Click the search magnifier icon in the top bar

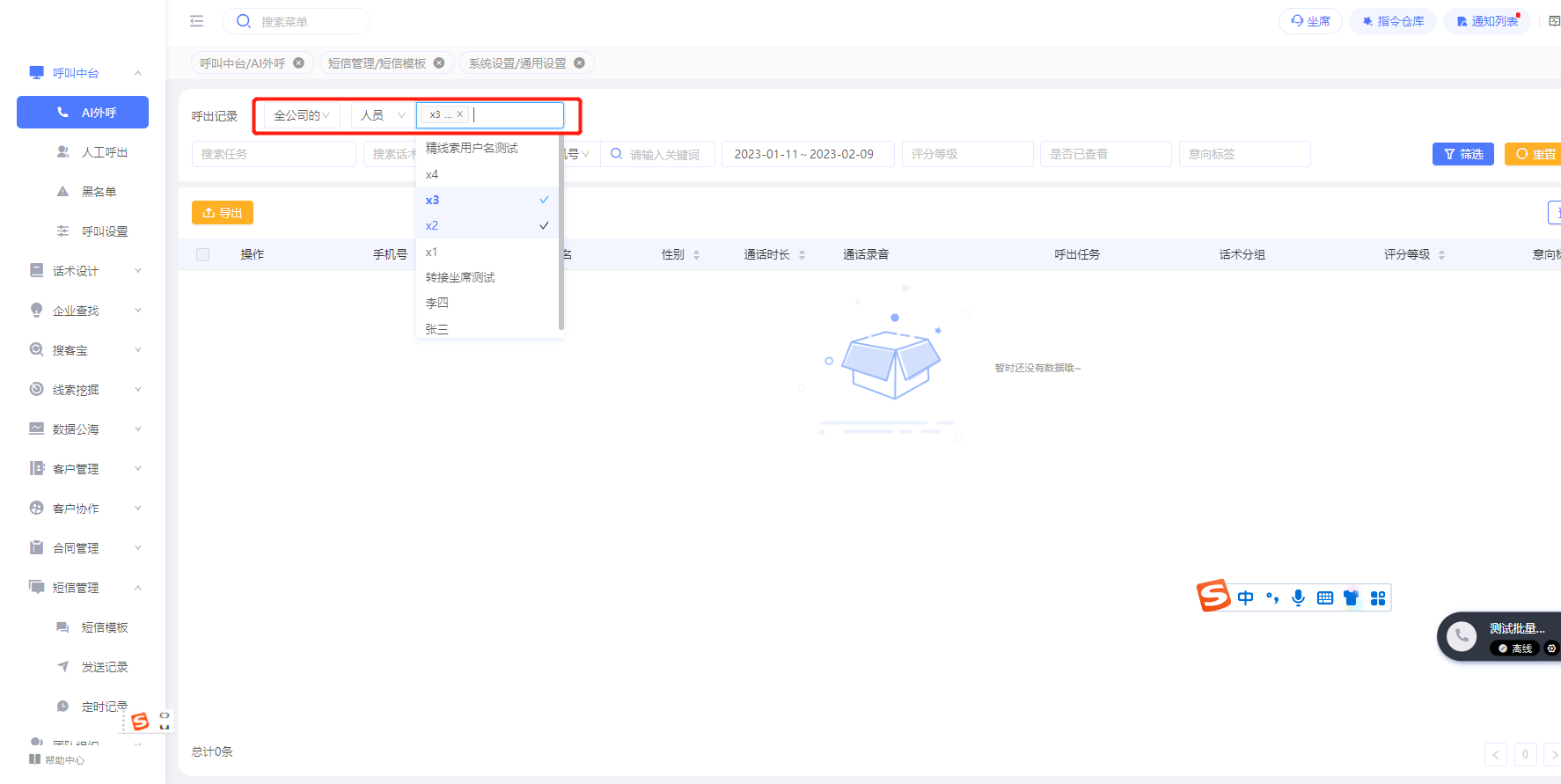244,21
